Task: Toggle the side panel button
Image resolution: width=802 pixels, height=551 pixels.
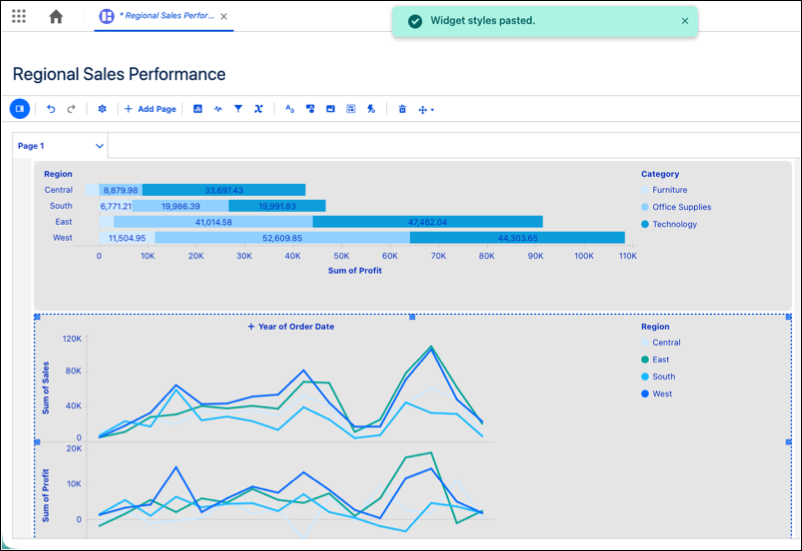Action: click(x=20, y=108)
